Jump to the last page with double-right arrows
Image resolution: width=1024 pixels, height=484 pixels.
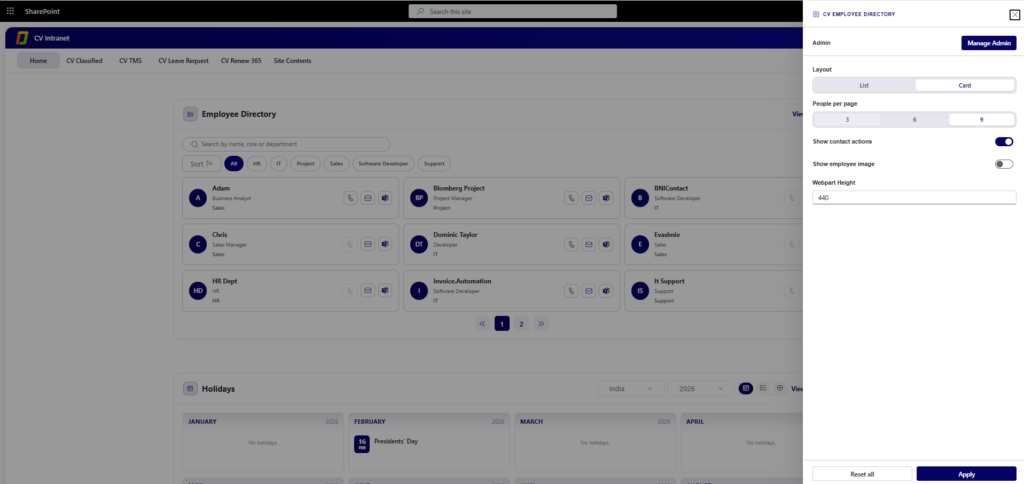pyautogui.click(x=541, y=323)
